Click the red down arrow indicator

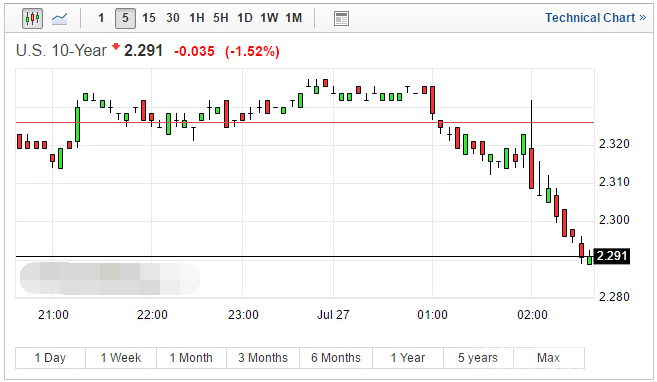(x=116, y=46)
